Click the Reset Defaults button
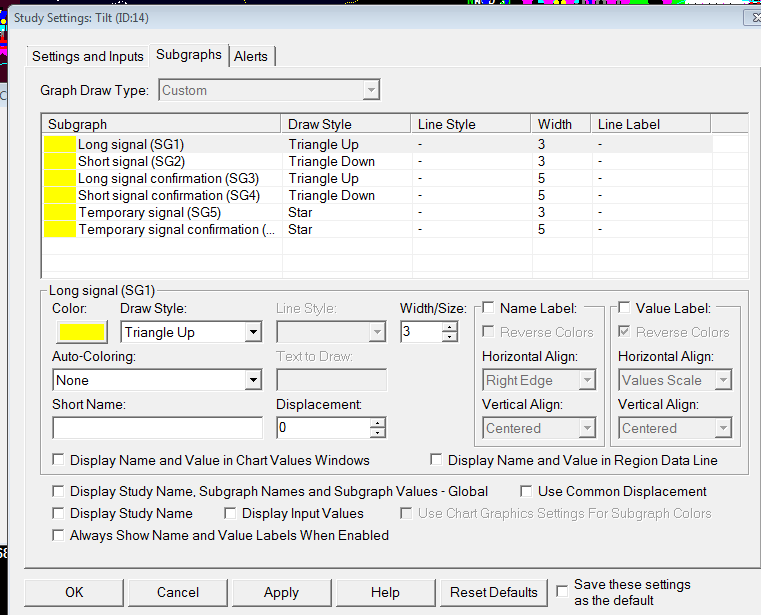The width and height of the screenshot is (761, 615). tap(494, 592)
